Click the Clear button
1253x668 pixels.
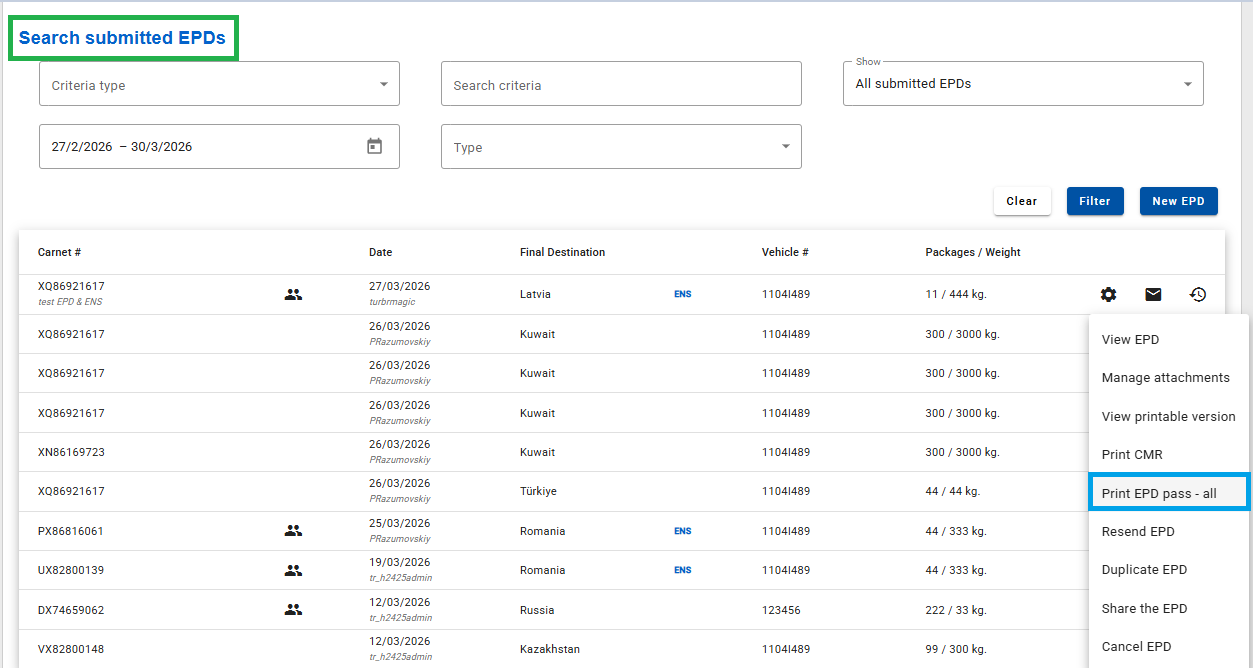(1021, 201)
